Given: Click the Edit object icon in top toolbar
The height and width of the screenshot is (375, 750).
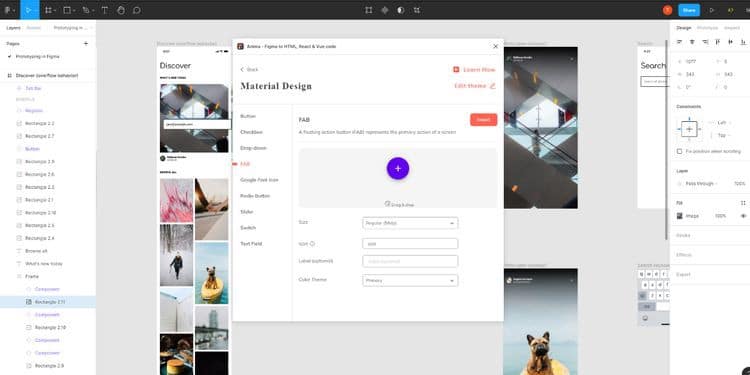Looking at the screenshot, I should [x=369, y=10].
